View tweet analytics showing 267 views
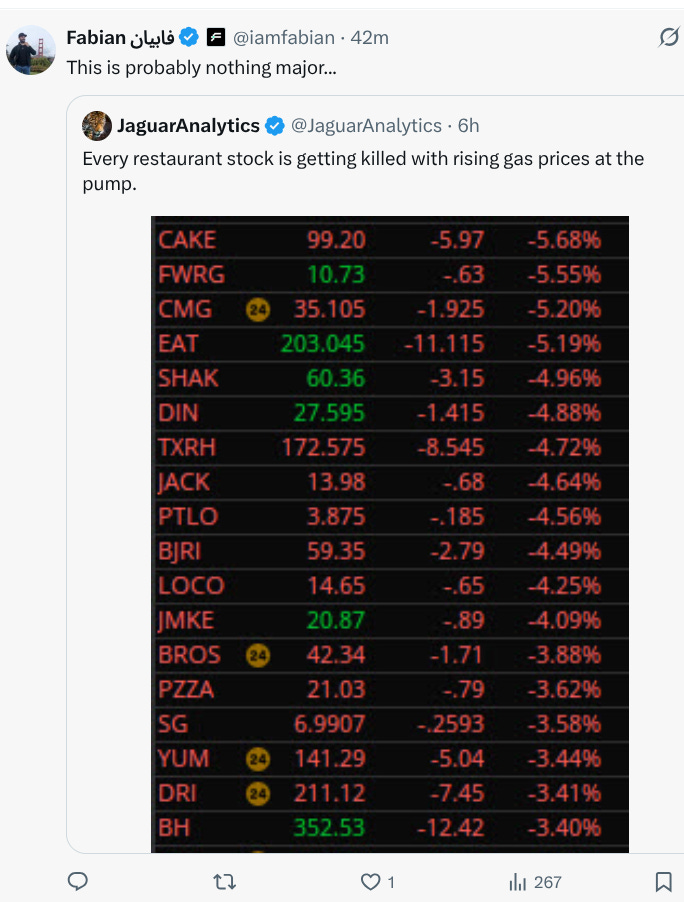This screenshot has height=902, width=684. point(535,882)
